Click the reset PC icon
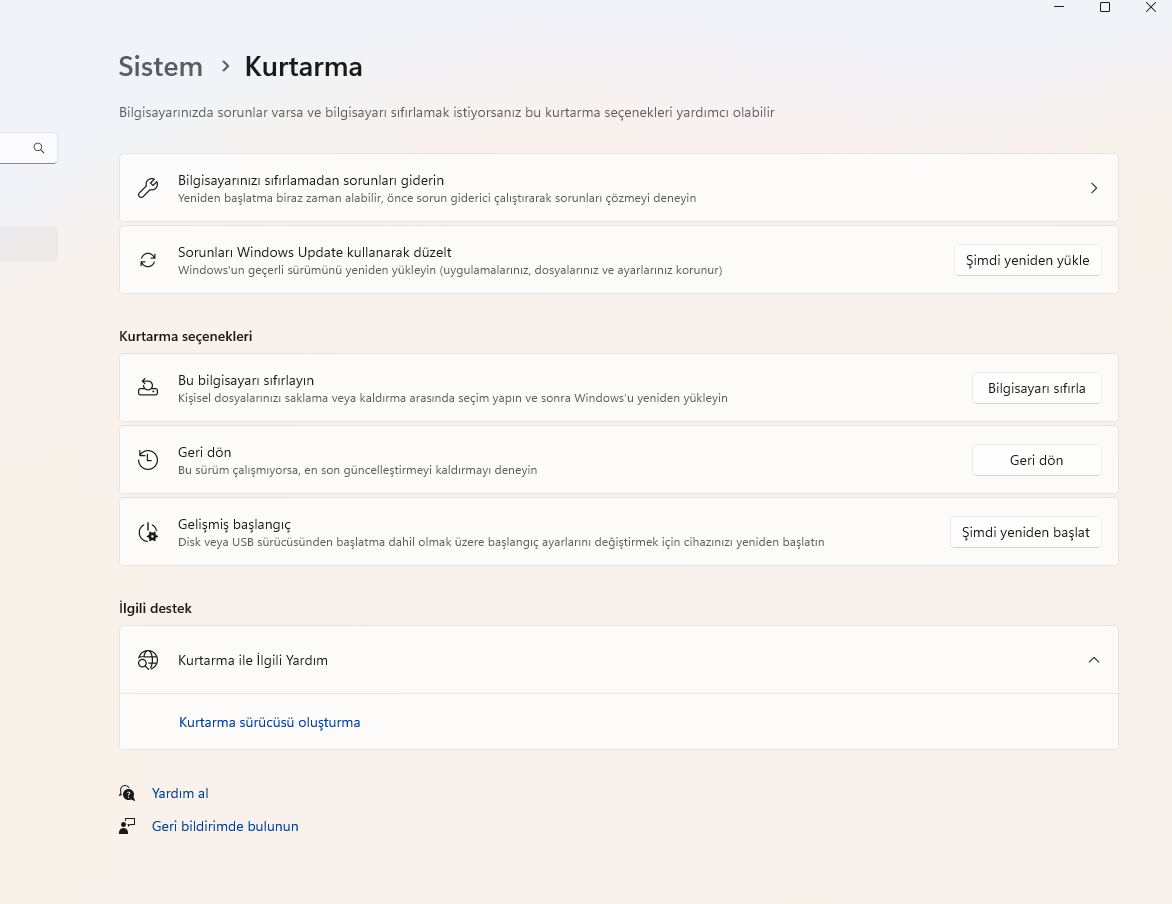1172x904 pixels. [148, 387]
